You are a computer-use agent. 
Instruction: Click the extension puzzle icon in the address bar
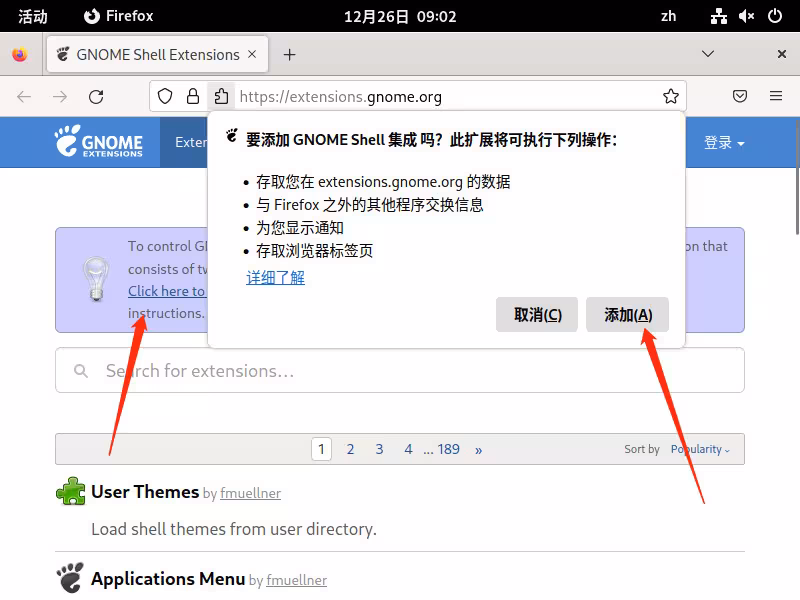(221, 96)
